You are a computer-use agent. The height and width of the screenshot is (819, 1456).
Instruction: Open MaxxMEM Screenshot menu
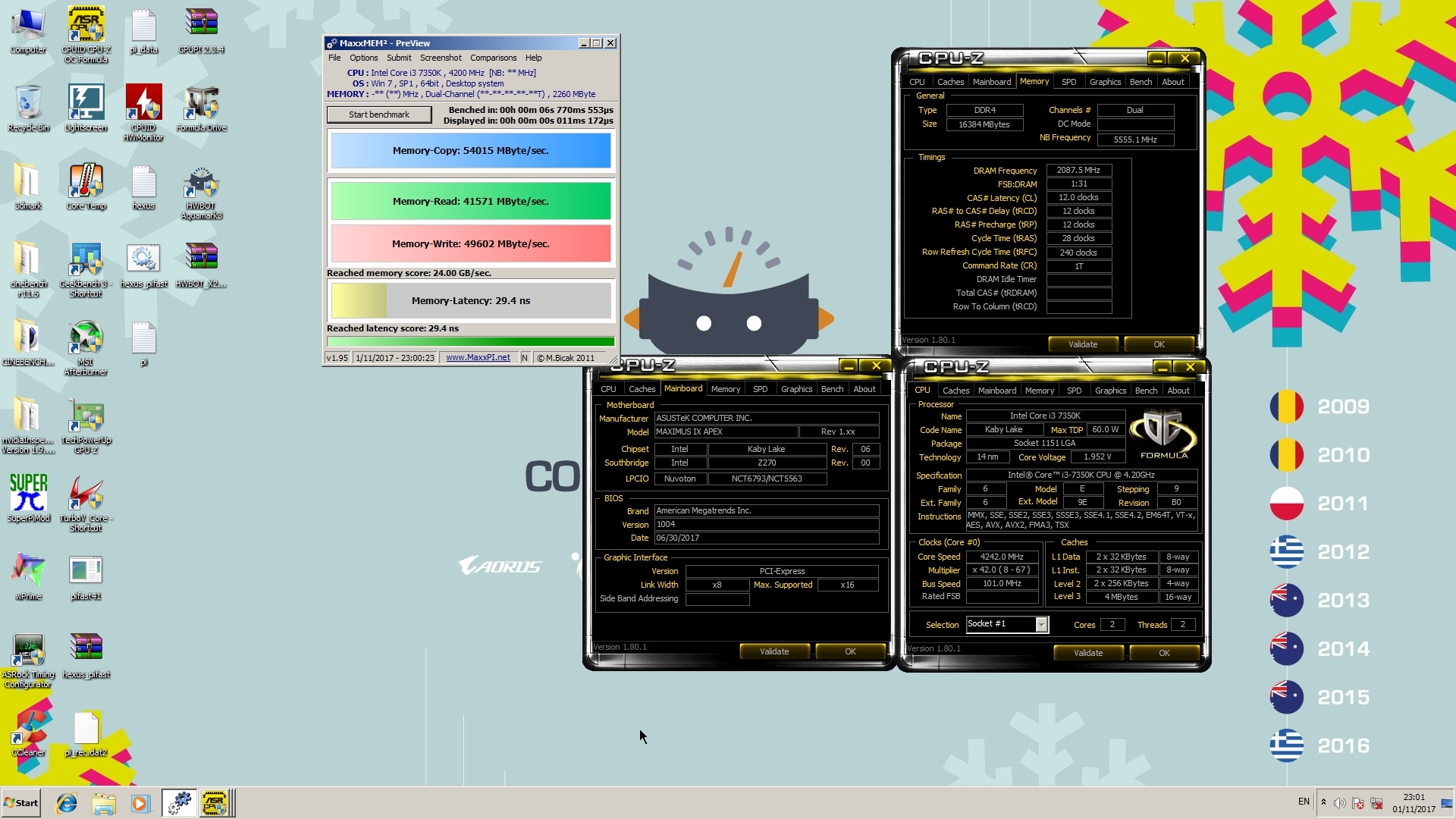441,58
